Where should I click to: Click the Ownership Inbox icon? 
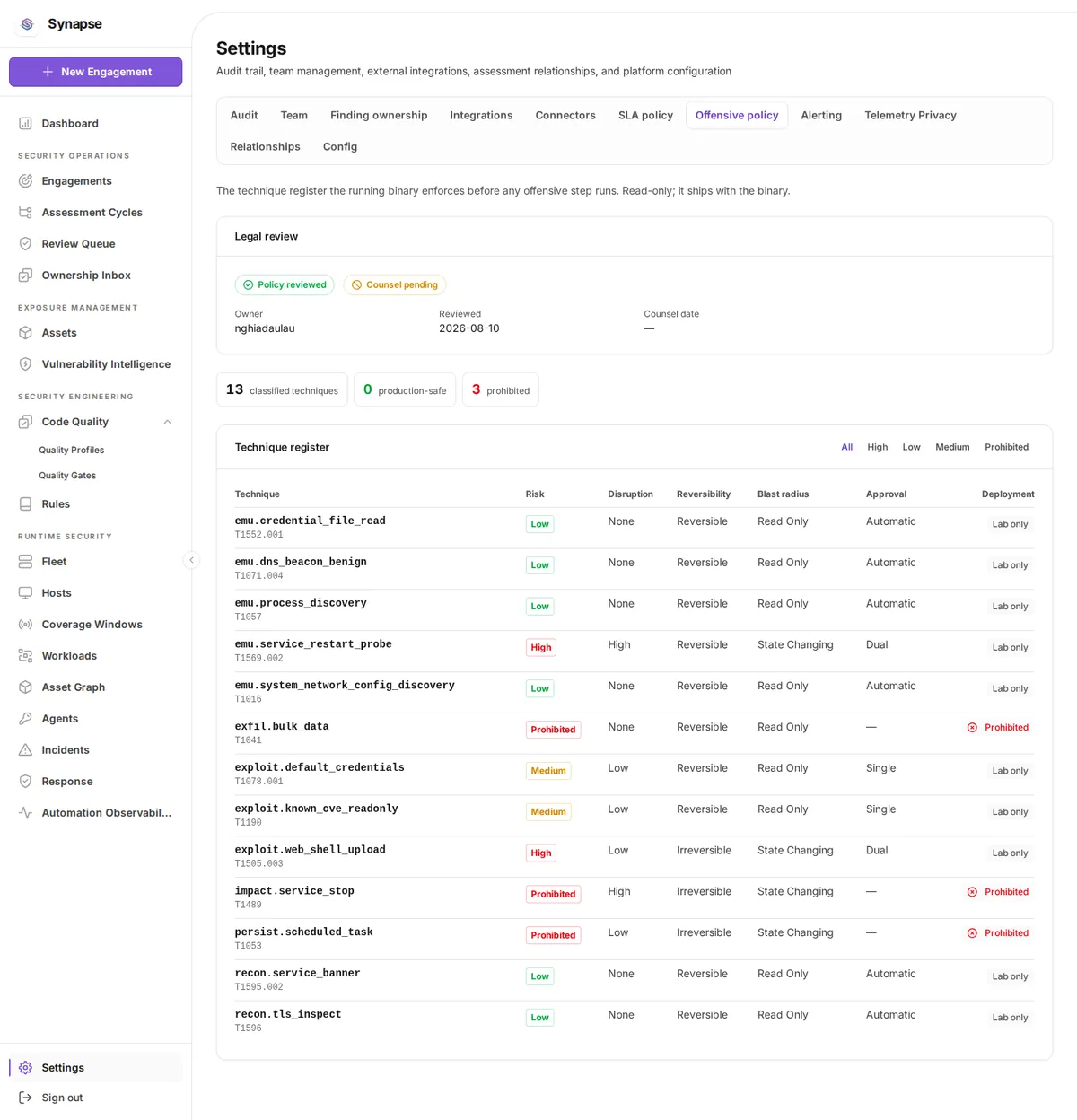point(25,276)
